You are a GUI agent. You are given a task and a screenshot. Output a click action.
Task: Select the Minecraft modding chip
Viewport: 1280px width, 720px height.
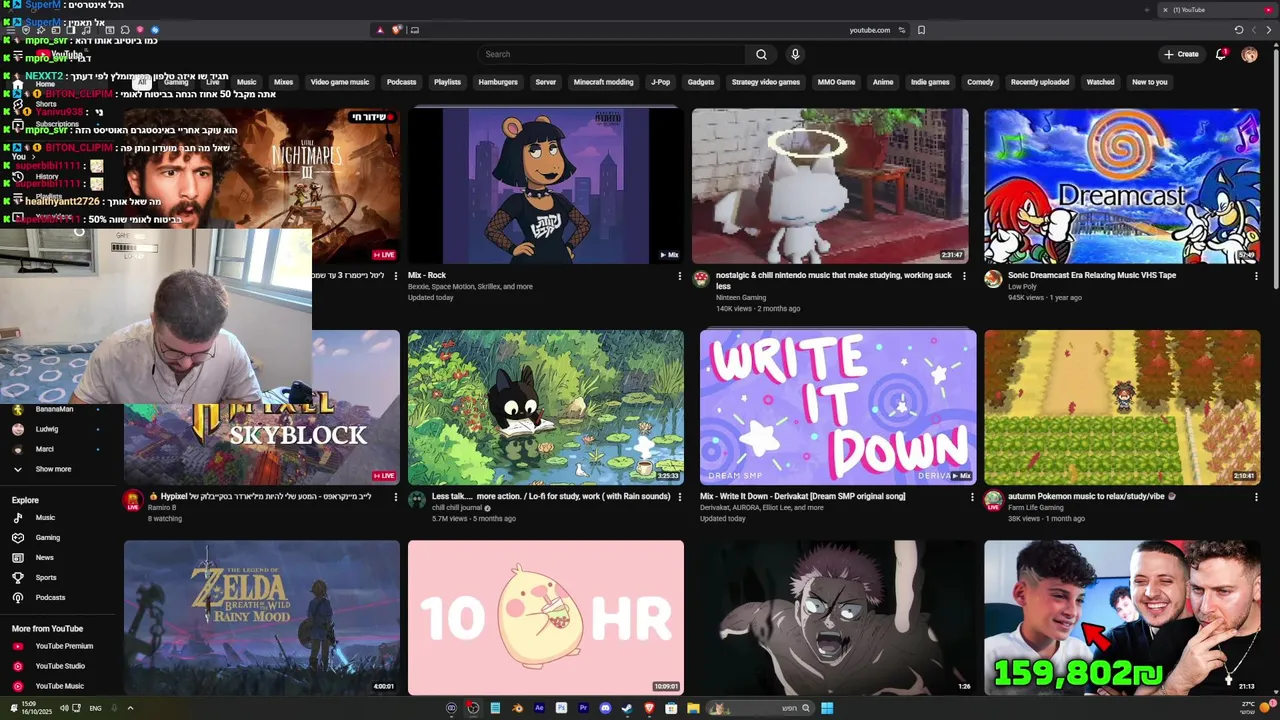pyautogui.click(x=603, y=82)
